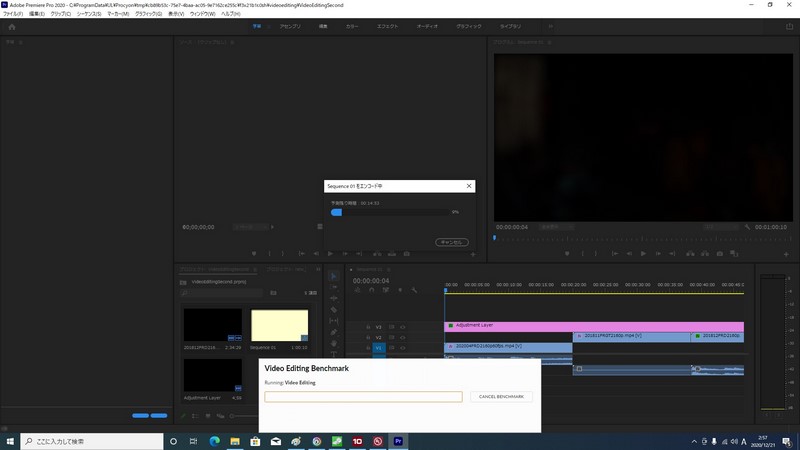Click the timeline playhead at start
Viewport: 800px width, 450px height.
(445, 290)
